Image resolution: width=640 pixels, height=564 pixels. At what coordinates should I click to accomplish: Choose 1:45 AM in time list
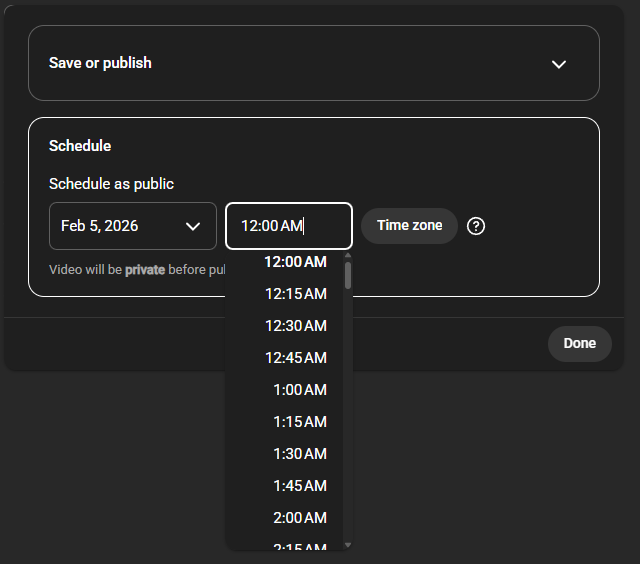coord(299,486)
